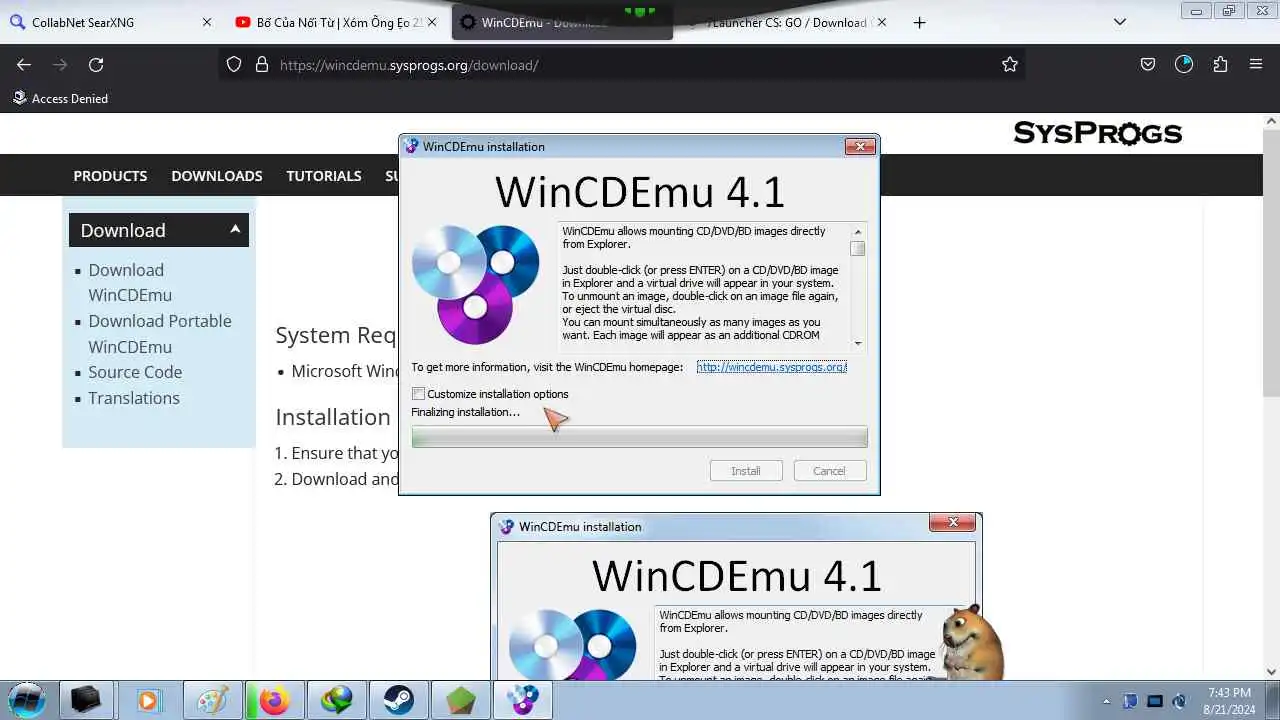Screen dimensions: 1280x720
Task: Click the dog mascot on the page
Action: click(x=972, y=643)
